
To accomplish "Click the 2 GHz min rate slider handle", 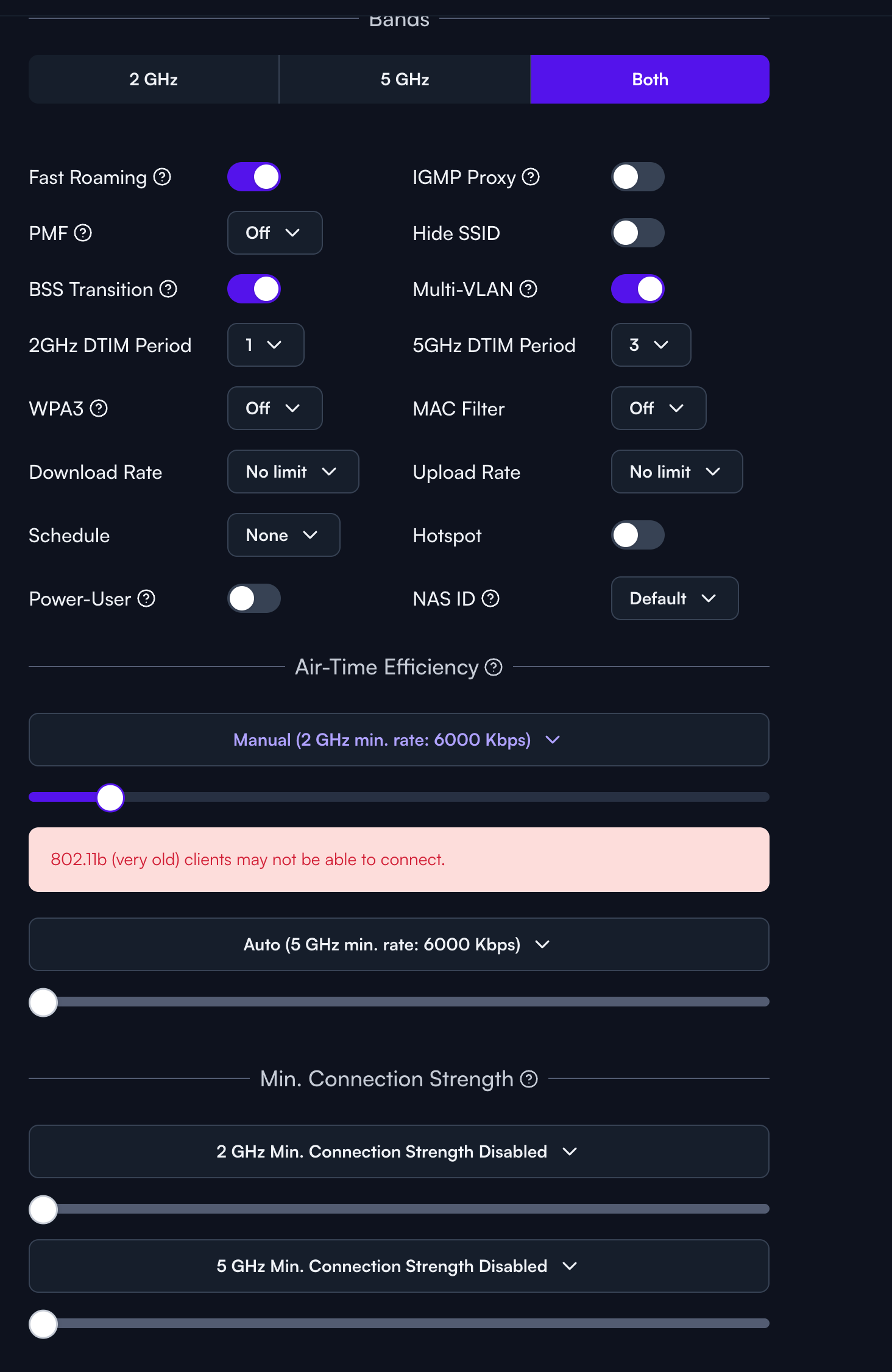I will point(110,797).
